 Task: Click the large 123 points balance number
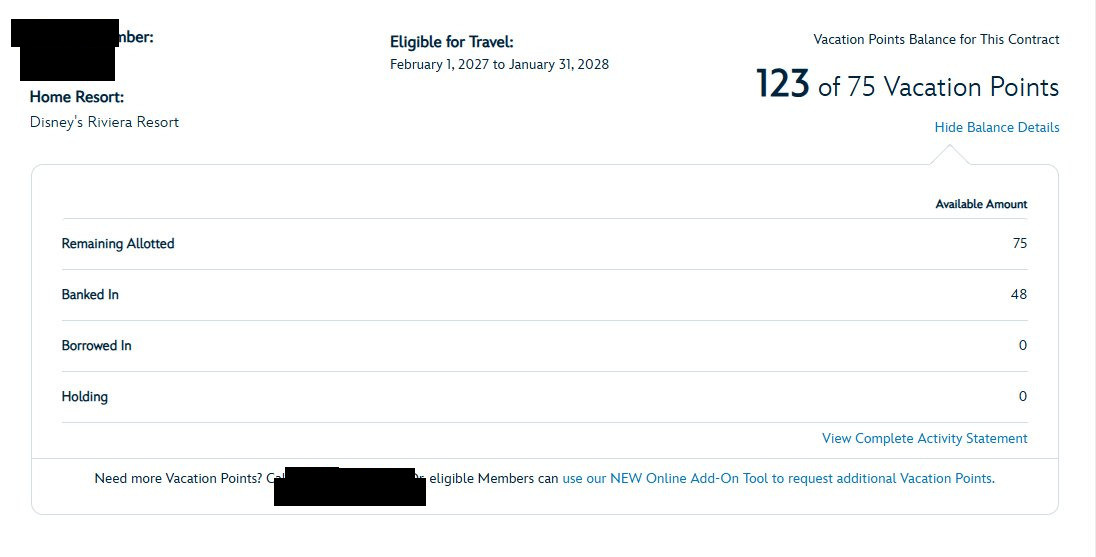[782, 84]
